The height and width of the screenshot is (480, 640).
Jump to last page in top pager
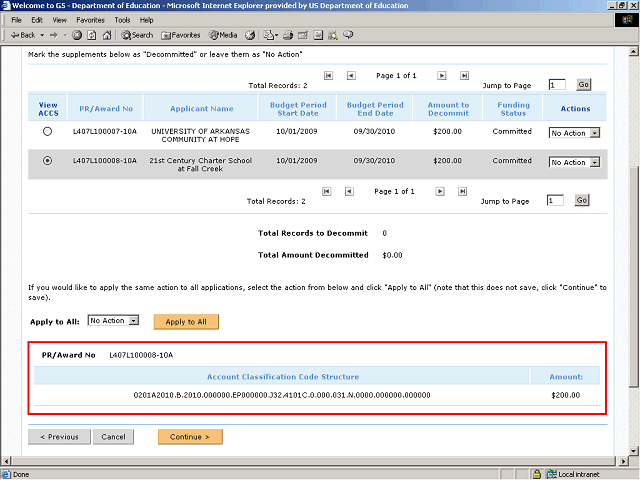click(464, 76)
